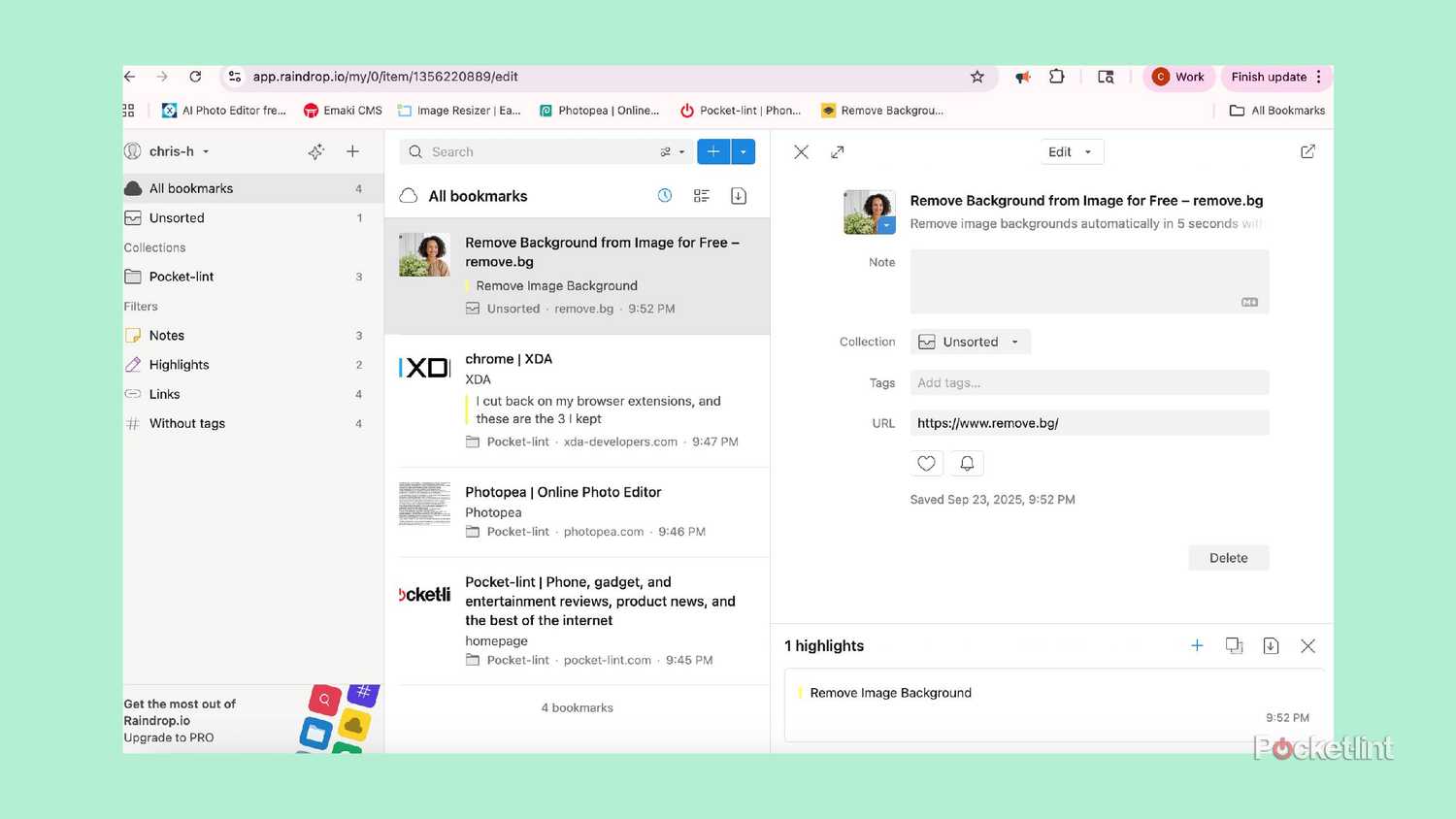Toggle reminder bell for this bookmark
The image size is (1456, 819).
point(967,464)
